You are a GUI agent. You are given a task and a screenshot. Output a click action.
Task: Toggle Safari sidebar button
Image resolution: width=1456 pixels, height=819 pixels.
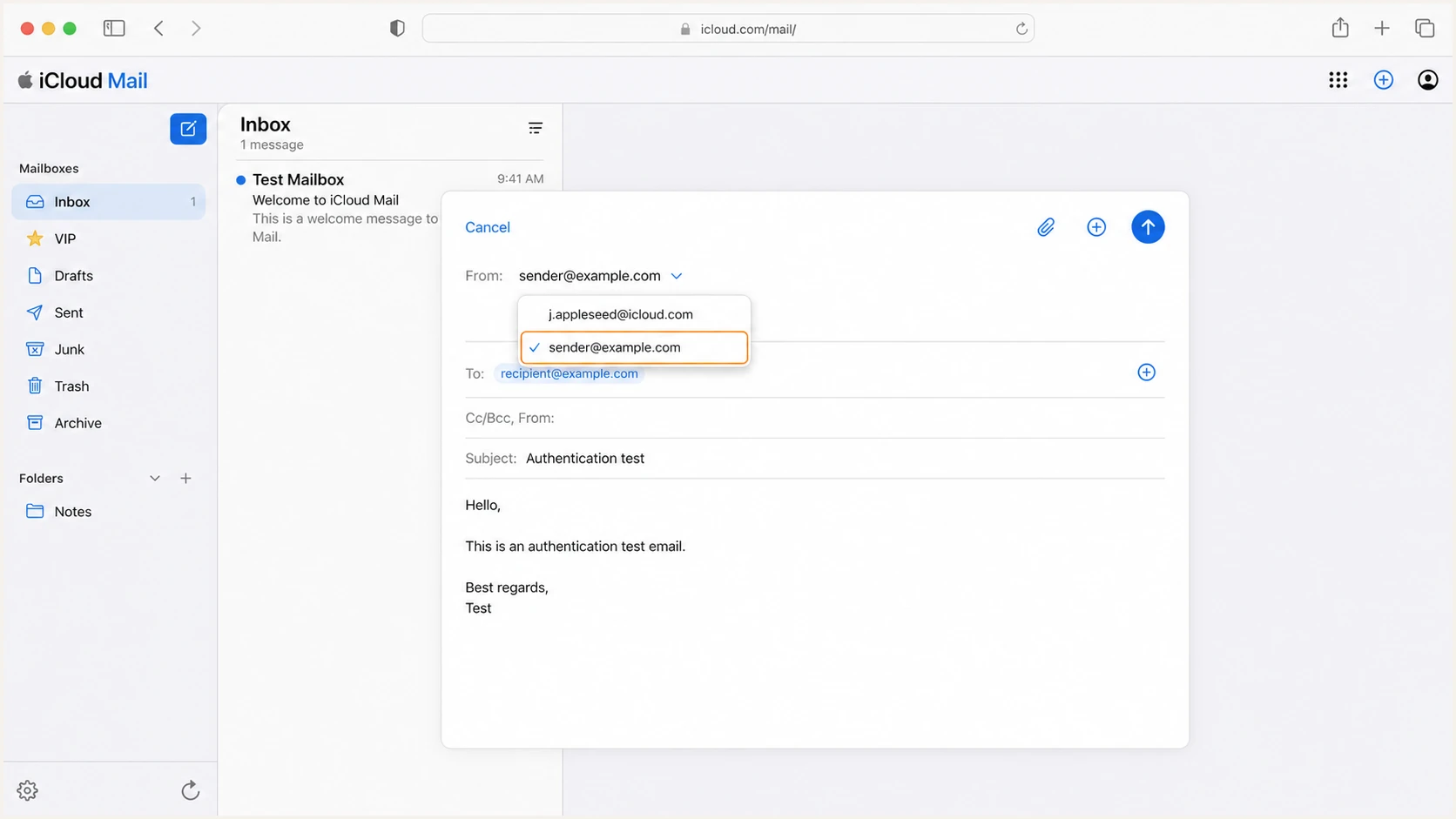(x=114, y=28)
